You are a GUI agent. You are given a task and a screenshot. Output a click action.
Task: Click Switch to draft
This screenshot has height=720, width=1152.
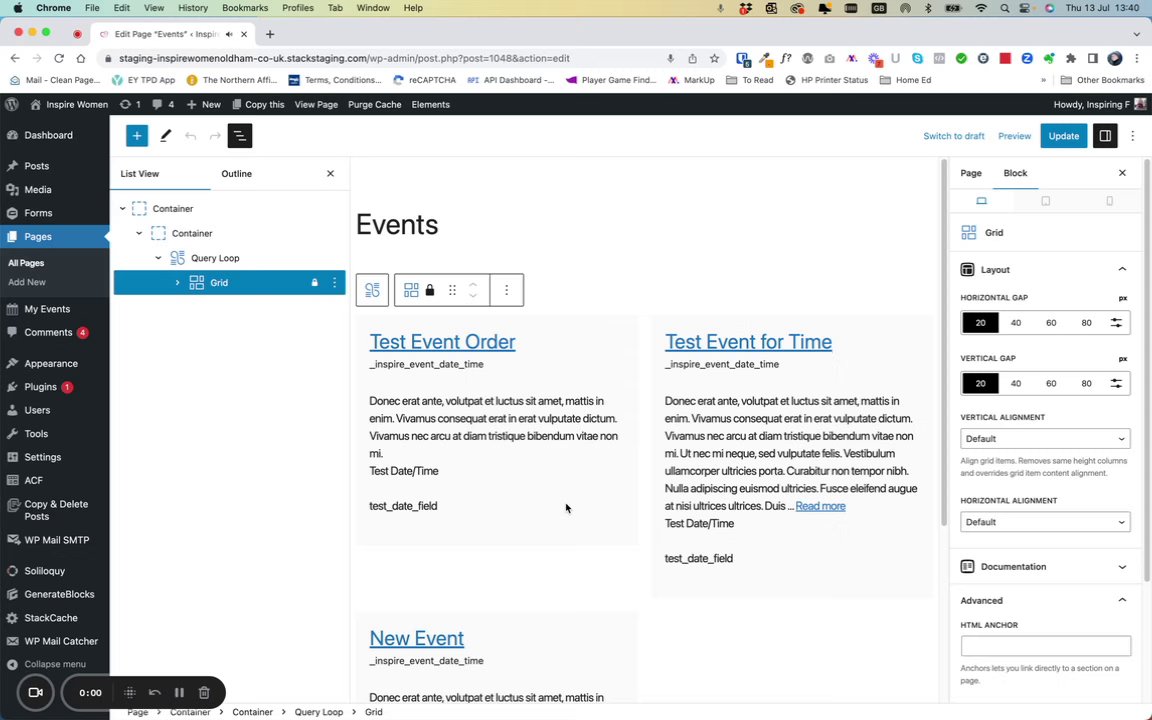[x=954, y=136]
